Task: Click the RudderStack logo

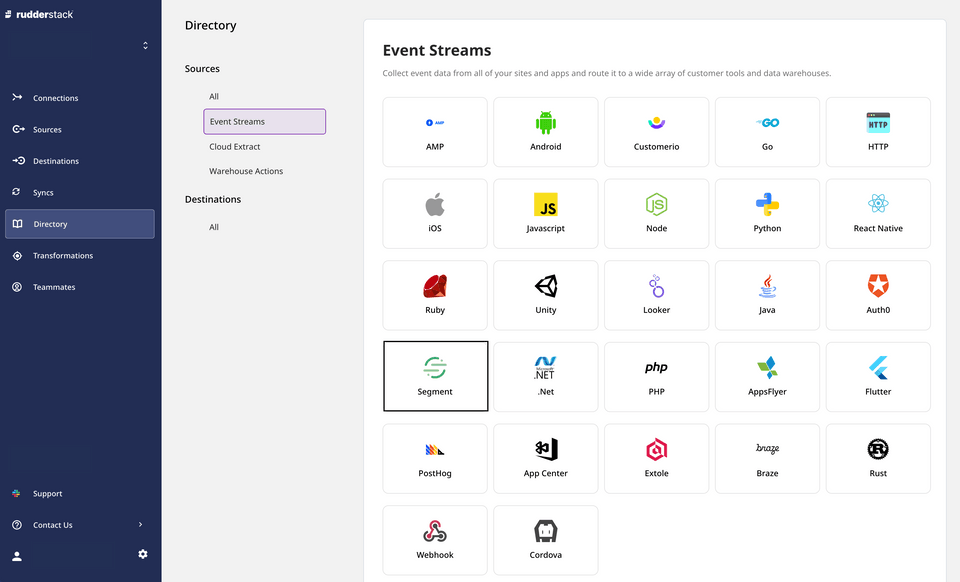Action: (38, 14)
